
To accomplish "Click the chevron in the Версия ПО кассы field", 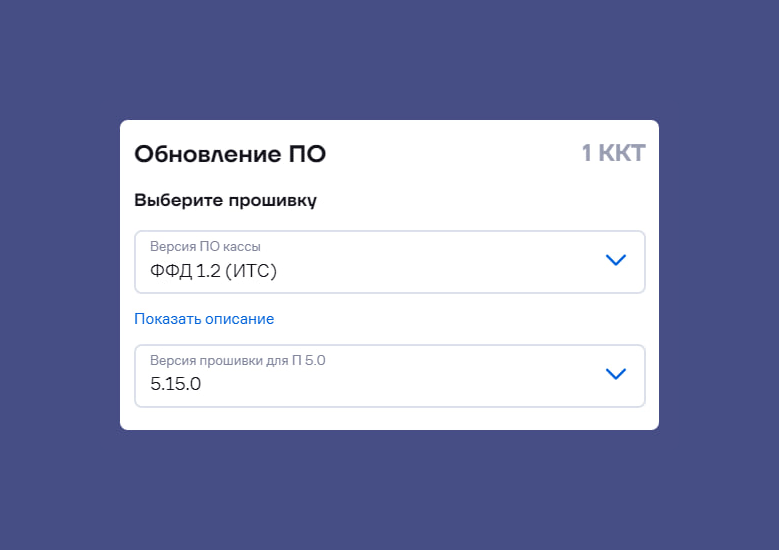I will 616,260.
